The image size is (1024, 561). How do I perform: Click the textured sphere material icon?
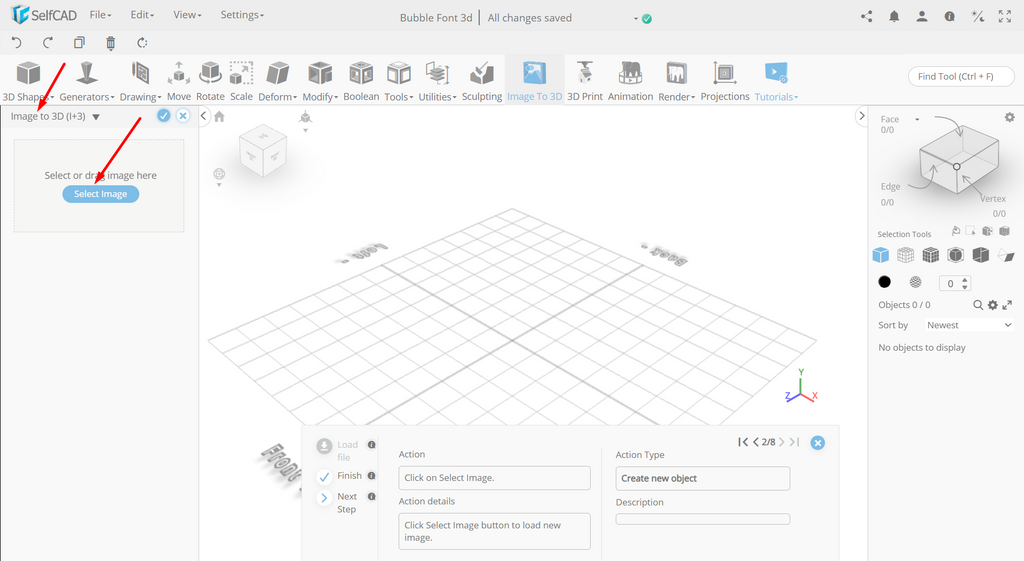tap(916, 281)
